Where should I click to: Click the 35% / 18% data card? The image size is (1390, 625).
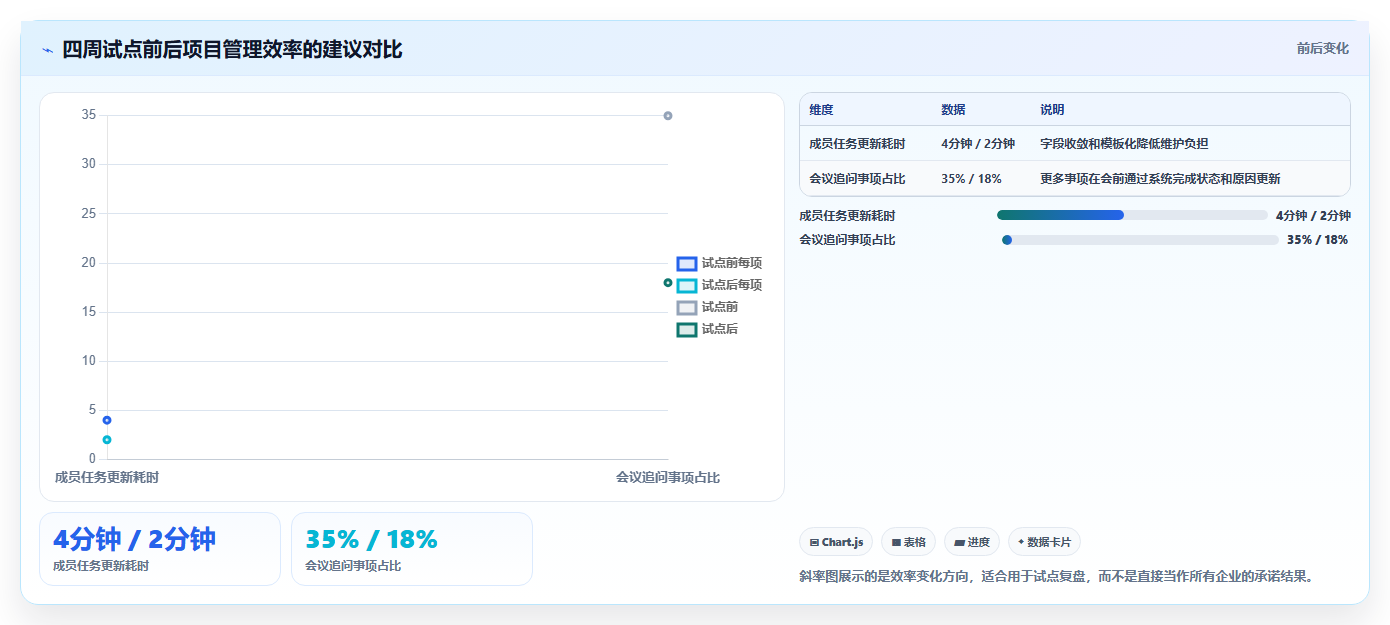tap(412, 549)
